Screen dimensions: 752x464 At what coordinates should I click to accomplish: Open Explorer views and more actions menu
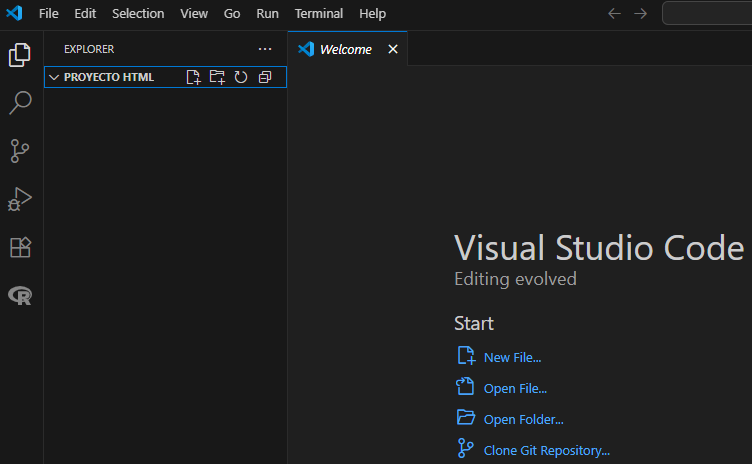coord(265,49)
